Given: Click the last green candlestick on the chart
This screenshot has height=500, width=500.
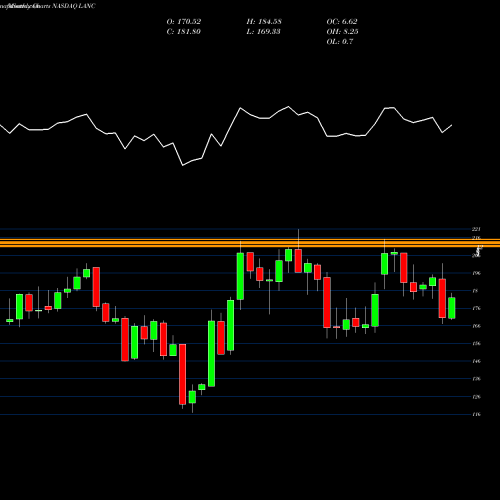Looking at the screenshot, I should tap(452, 308).
